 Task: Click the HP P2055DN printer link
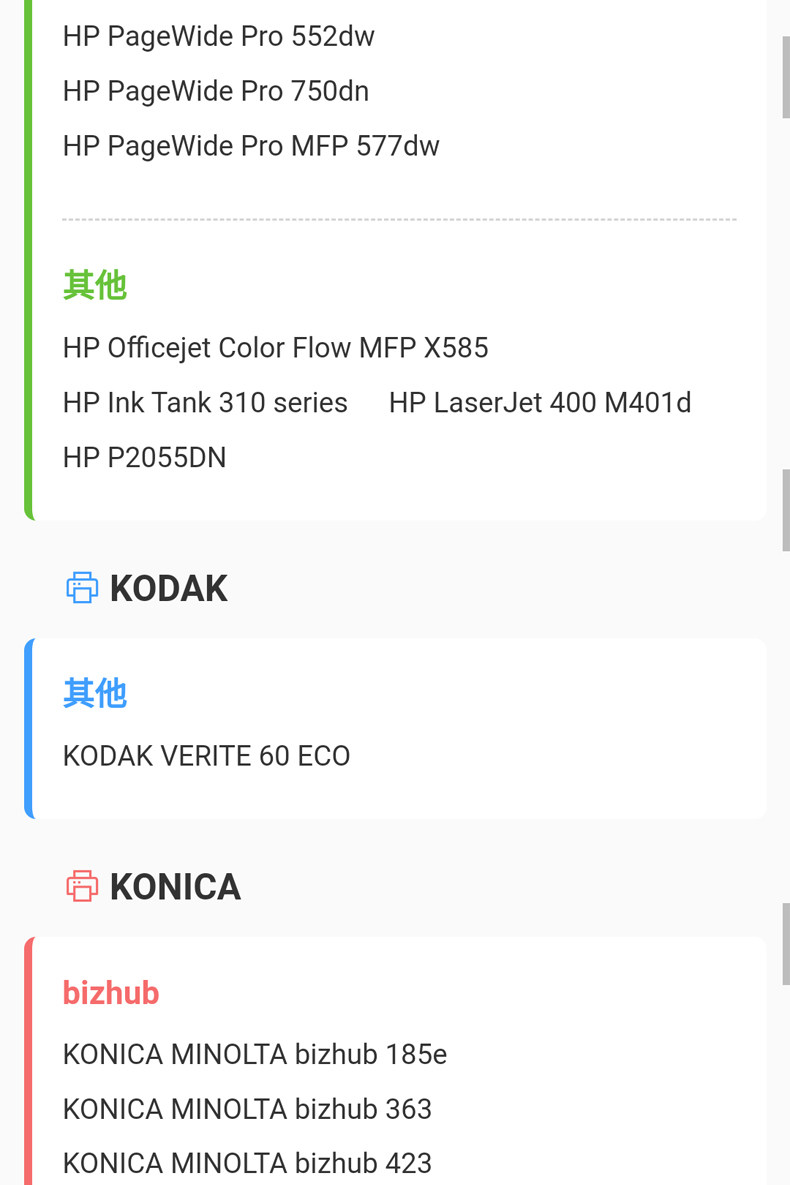pos(144,458)
